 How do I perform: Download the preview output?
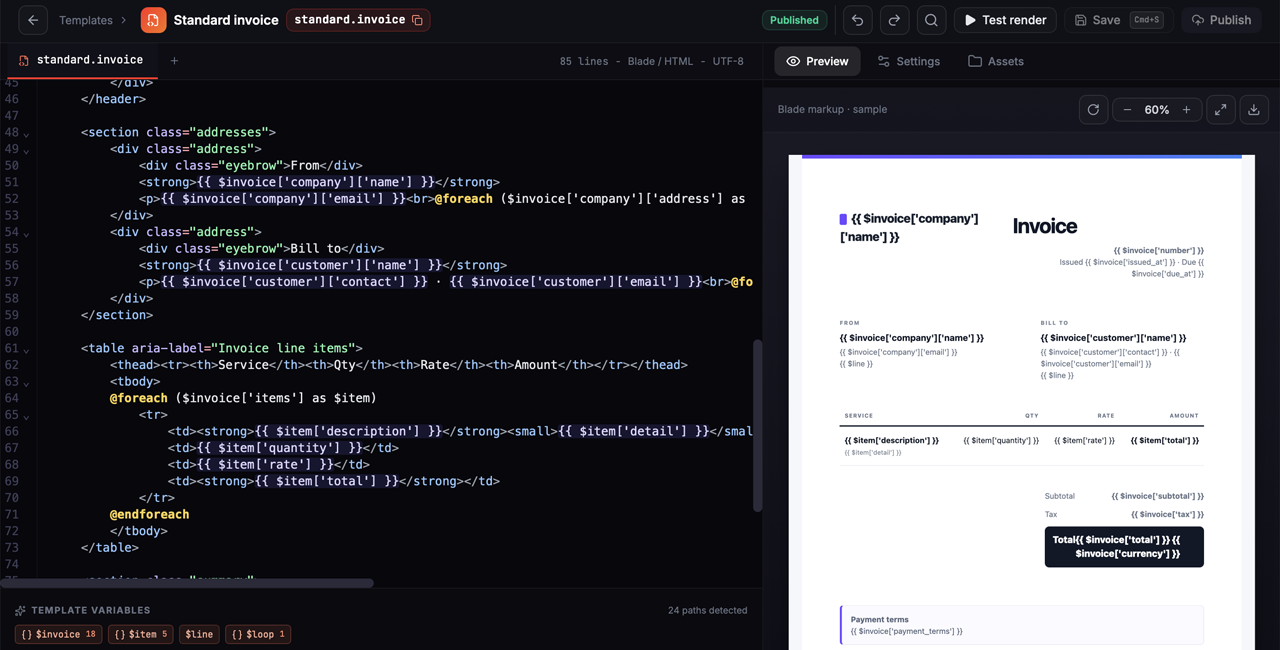click(1254, 110)
